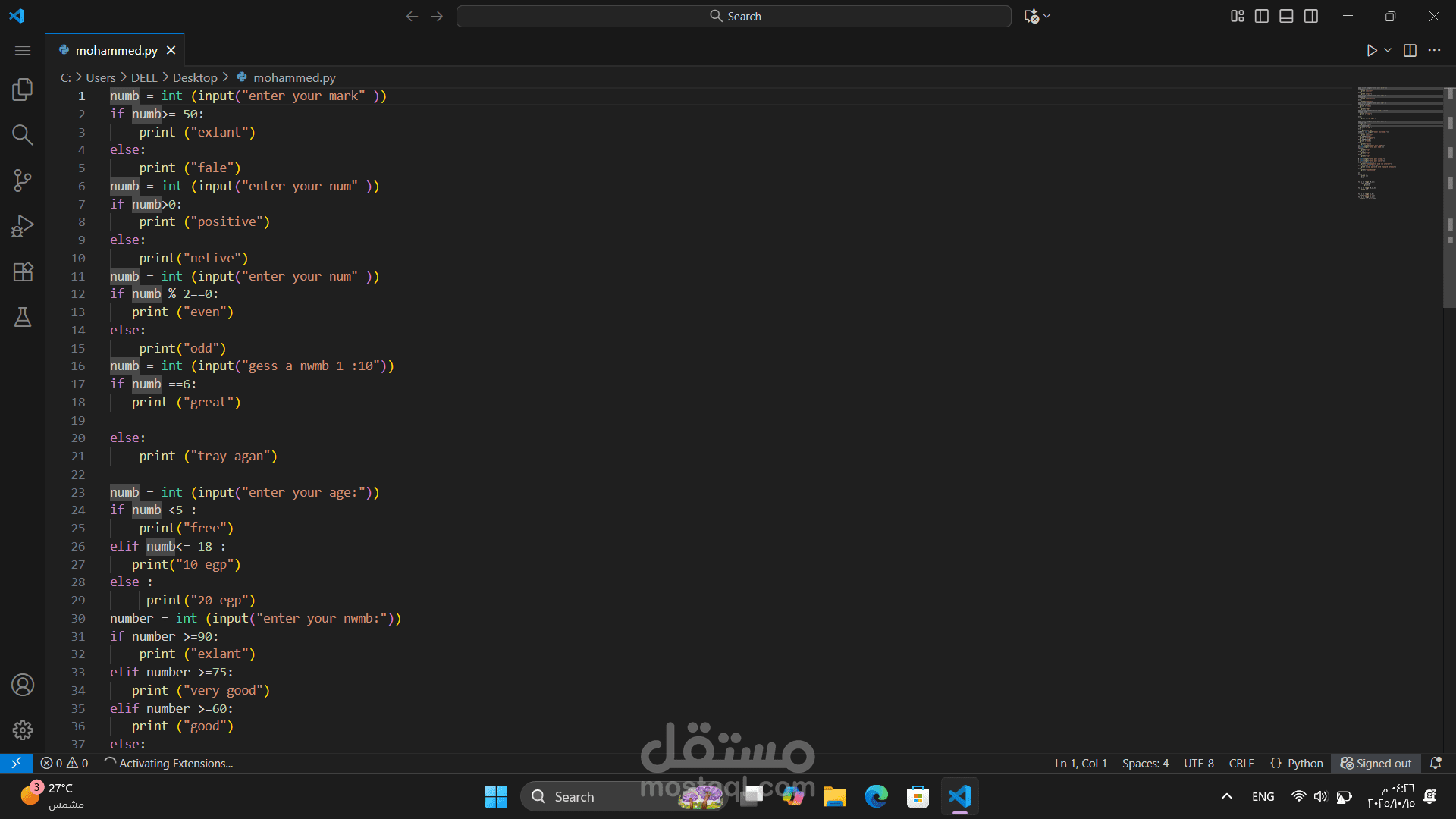This screenshot has height=819, width=1456.
Task: Change the CRLF line ending
Action: tap(1241, 763)
